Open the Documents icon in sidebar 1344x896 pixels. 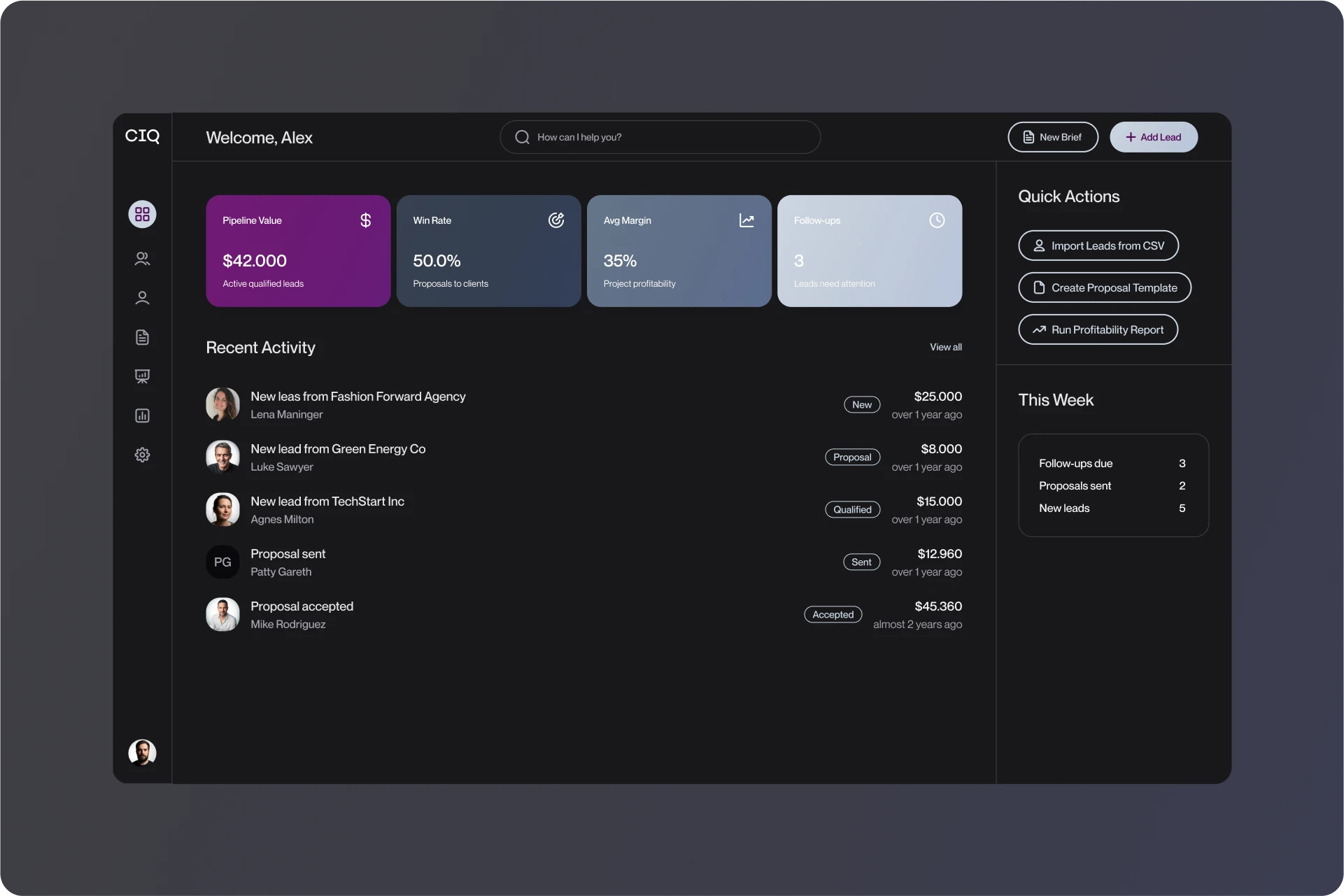coord(142,337)
